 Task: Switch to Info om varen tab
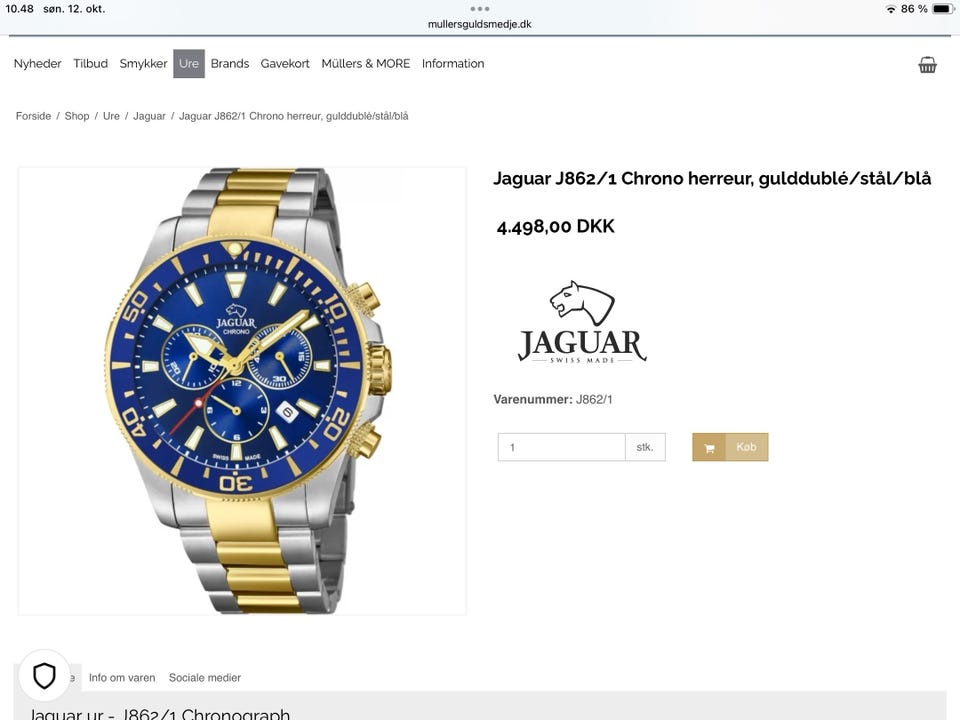(x=122, y=678)
